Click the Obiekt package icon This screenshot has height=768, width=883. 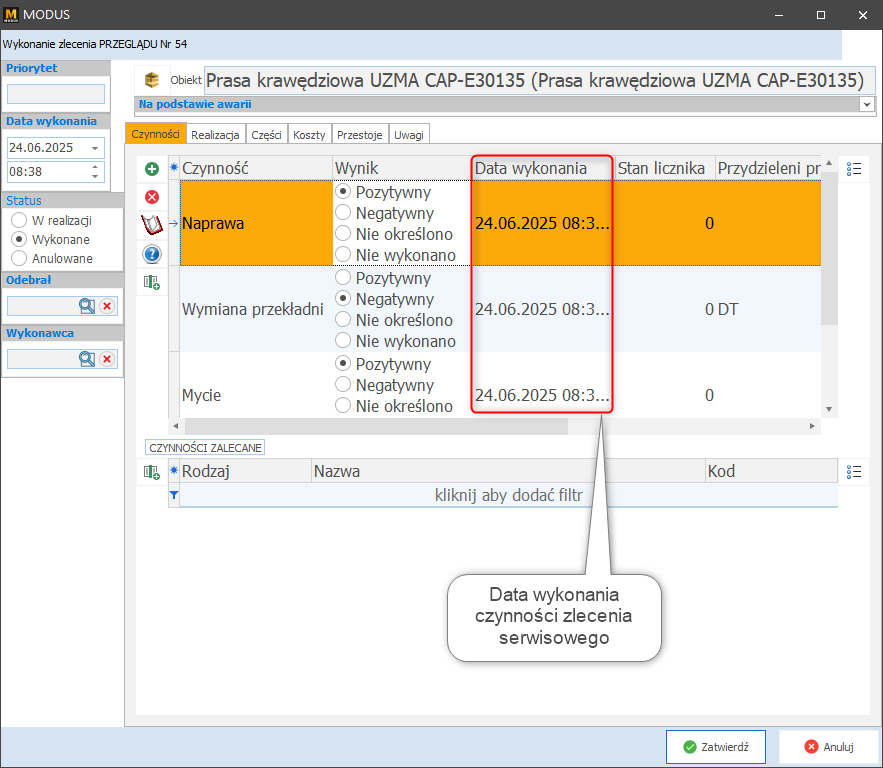point(152,80)
